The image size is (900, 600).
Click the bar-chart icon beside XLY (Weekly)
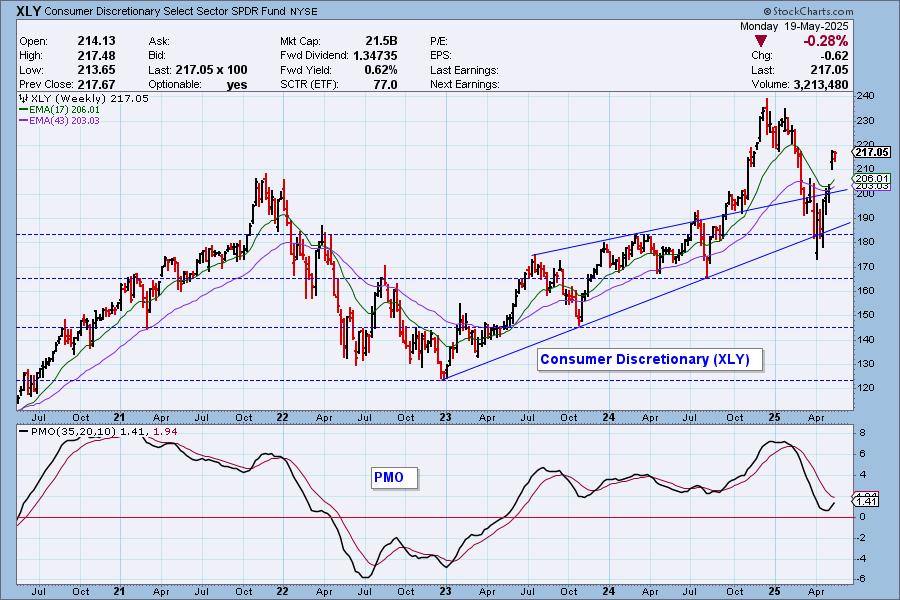pos(24,98)
